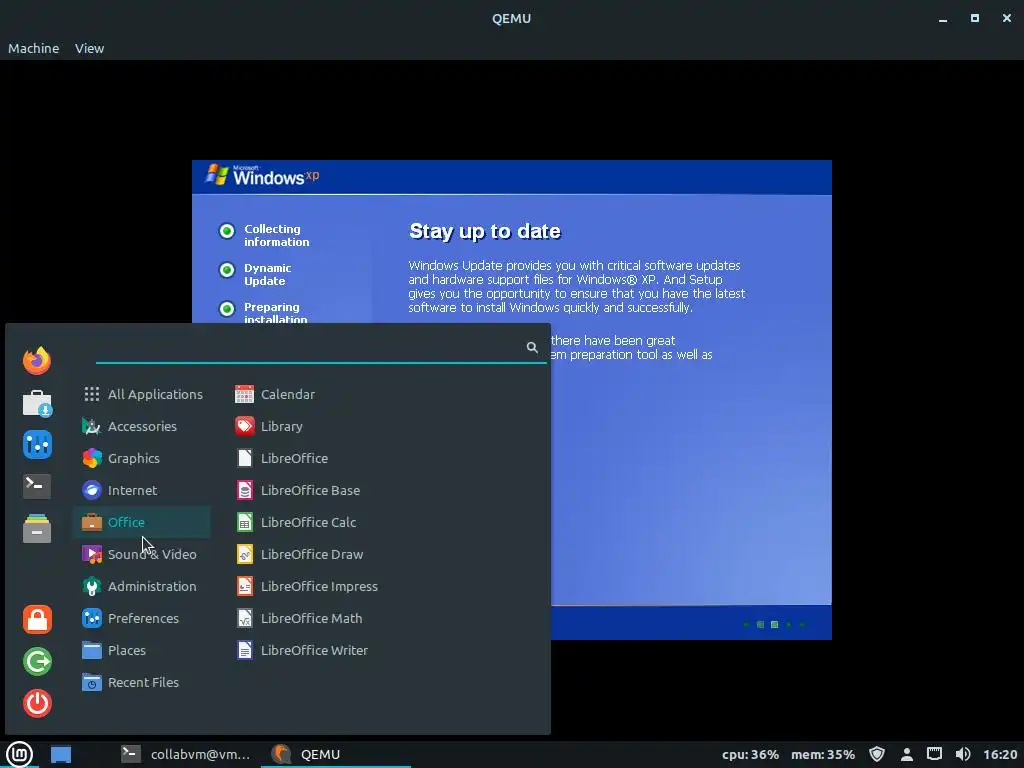Click the Windows XP logo in setup
1024x768 pixels.
tap(263, 175)
